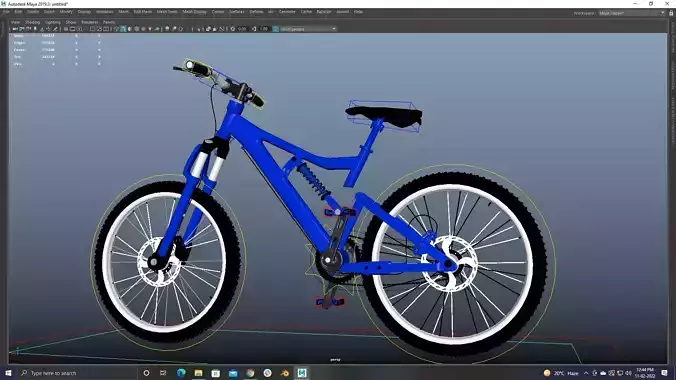The width and height of the screenshot is (676, 380).
Task: Open Blender from the taskbar
Action: pyautogui.click(x=285, y=373)
